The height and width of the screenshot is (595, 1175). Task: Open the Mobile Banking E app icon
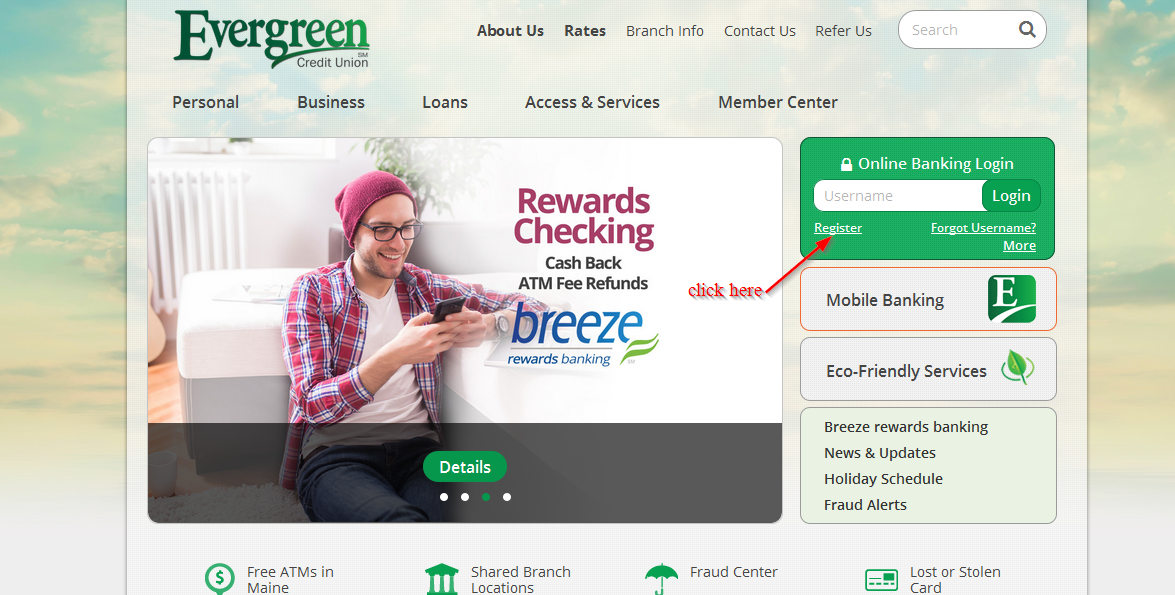(x=1012, y=299)
